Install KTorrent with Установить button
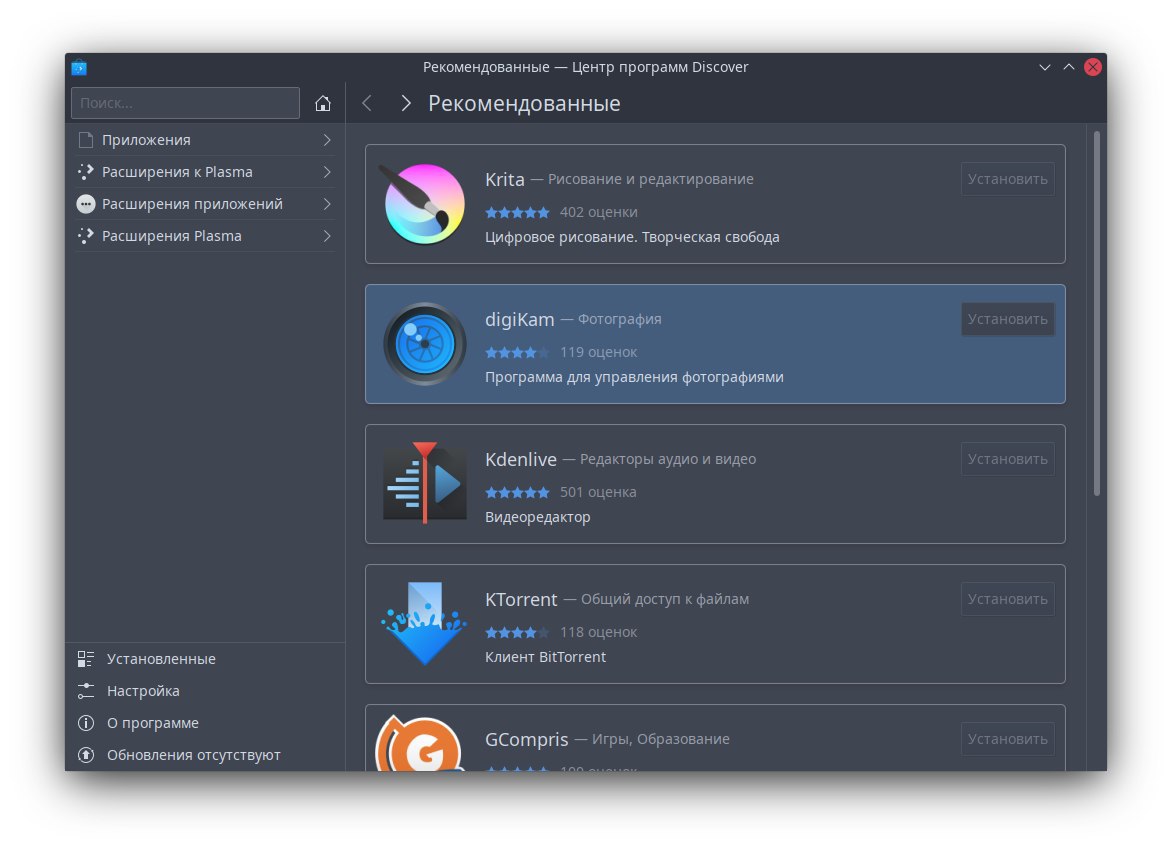Image resolution: width=1172 pixels, height=848 pixels. [x=1008, y=599]
